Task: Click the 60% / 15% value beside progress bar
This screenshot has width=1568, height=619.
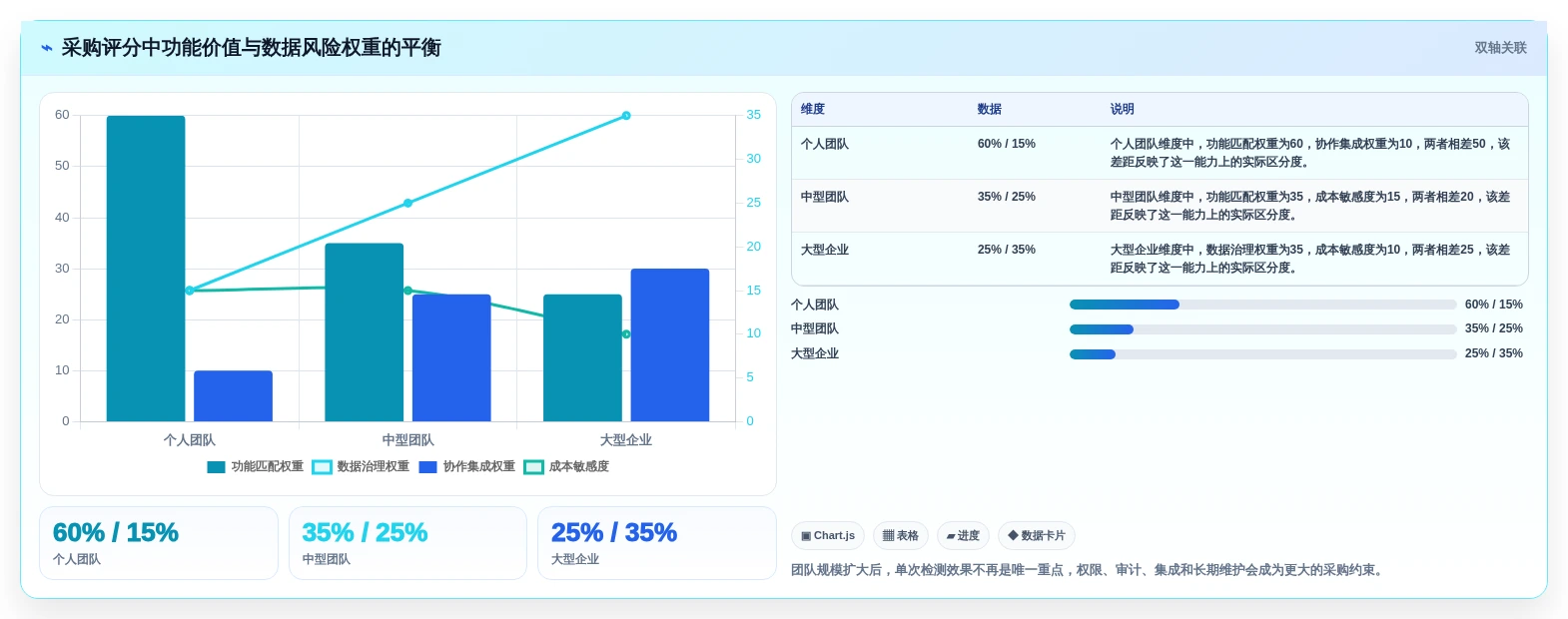Action: pyautogui.click(x=1494, y=305)
